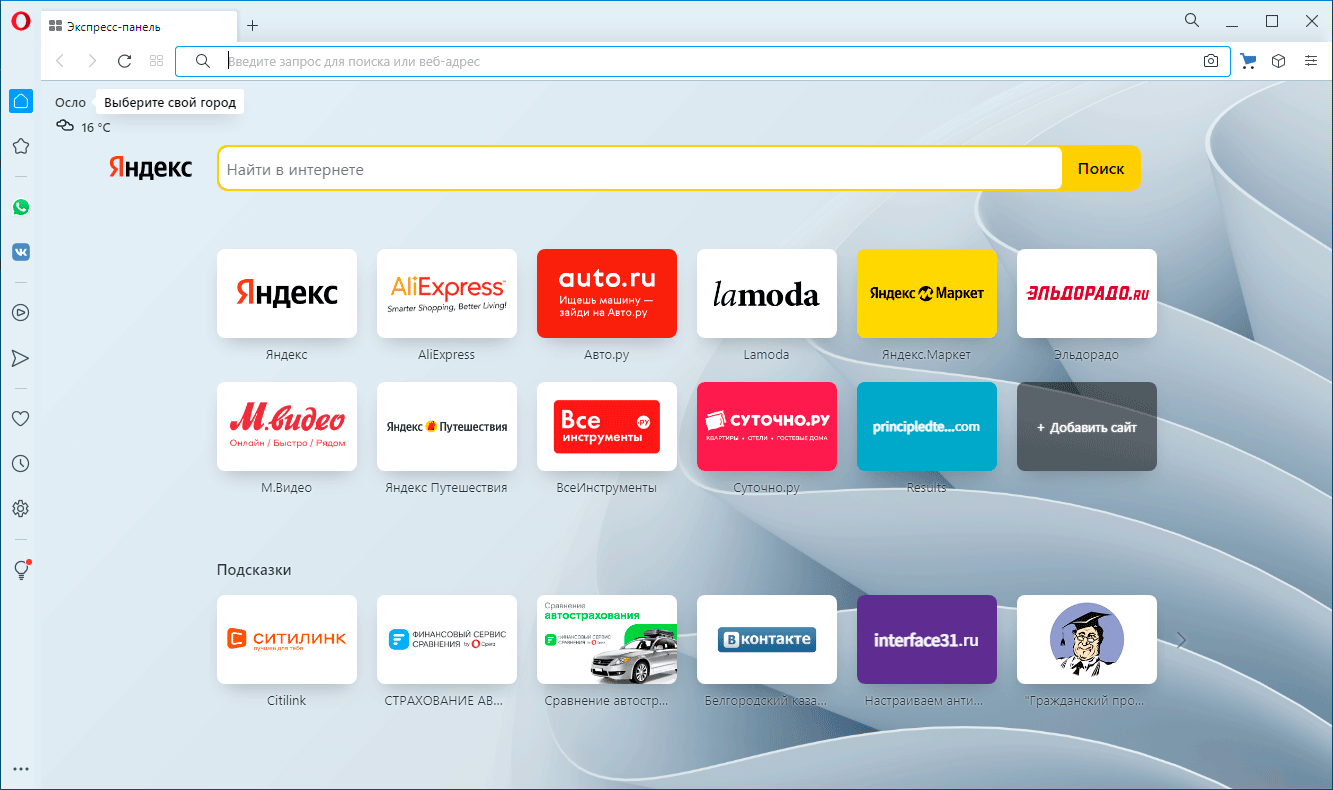Open the М.Видео speed dial tile
The image size is (1333, 790).
point(287,426)
